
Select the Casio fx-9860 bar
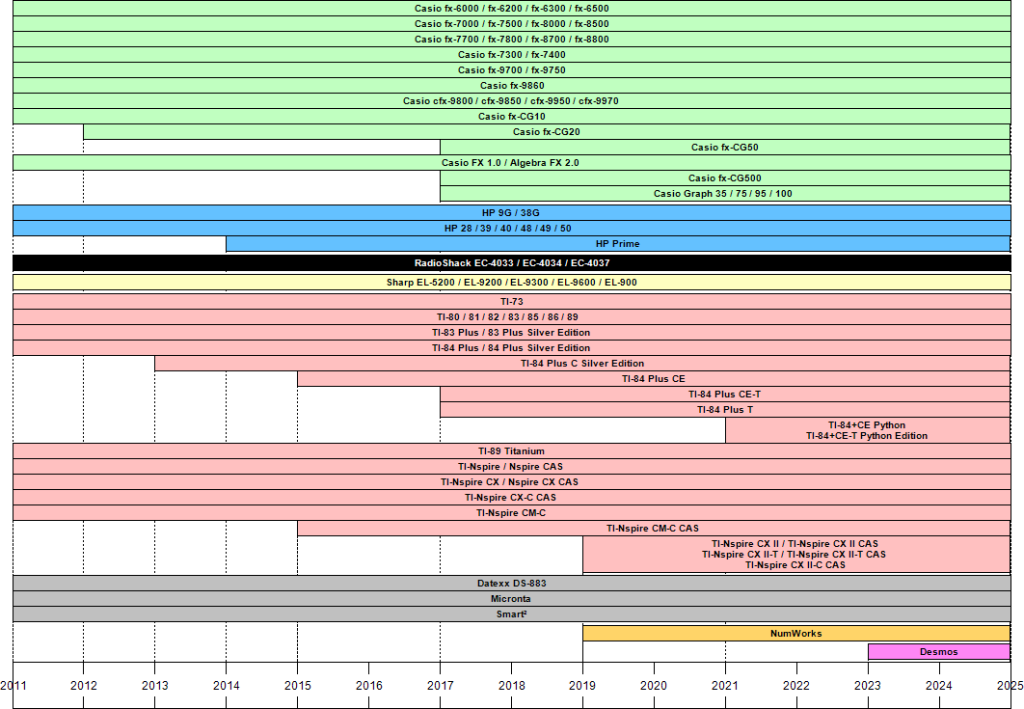[x=512, y=86]
